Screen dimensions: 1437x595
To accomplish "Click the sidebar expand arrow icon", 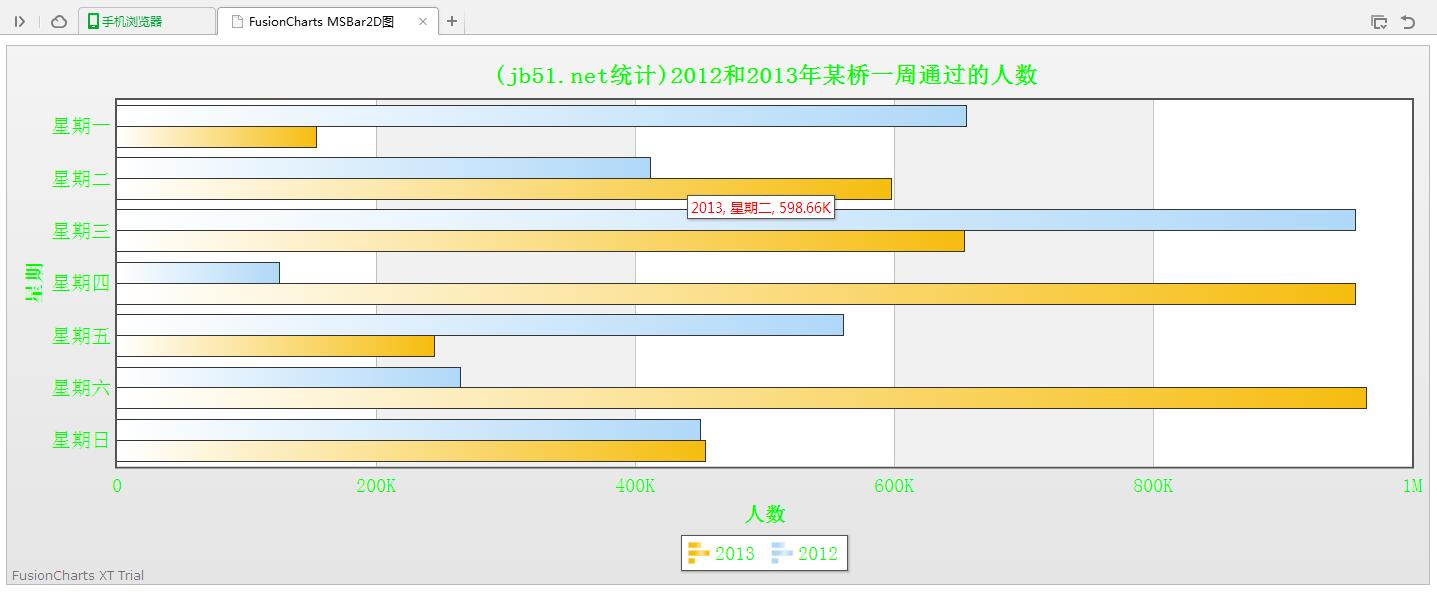I will point(20,21).
